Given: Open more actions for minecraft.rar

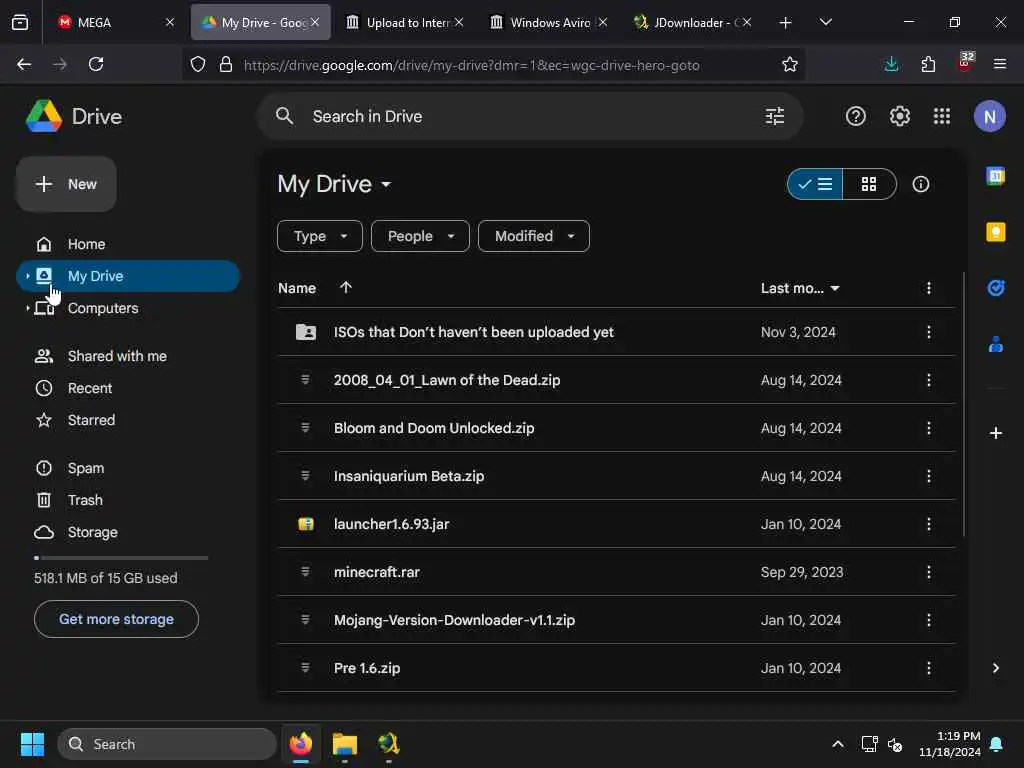Looking at the screenshot, I should pyautogui.click(x=928, y=572).
